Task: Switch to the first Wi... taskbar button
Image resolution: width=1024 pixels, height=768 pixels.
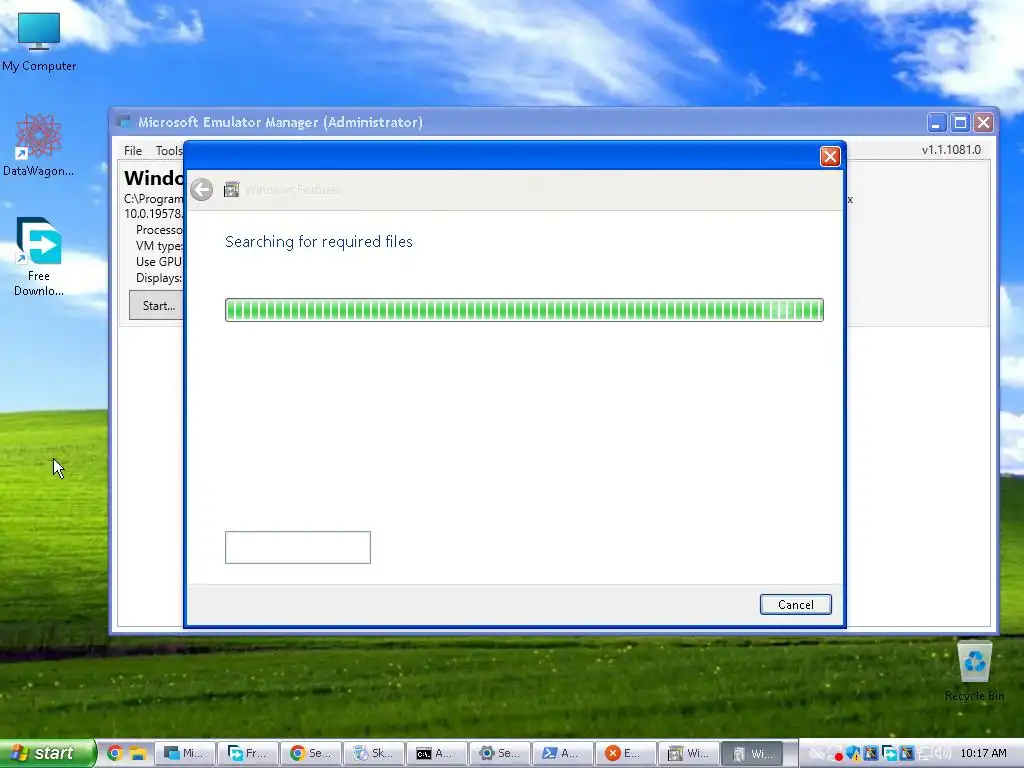Action: [x=688, y=753]
